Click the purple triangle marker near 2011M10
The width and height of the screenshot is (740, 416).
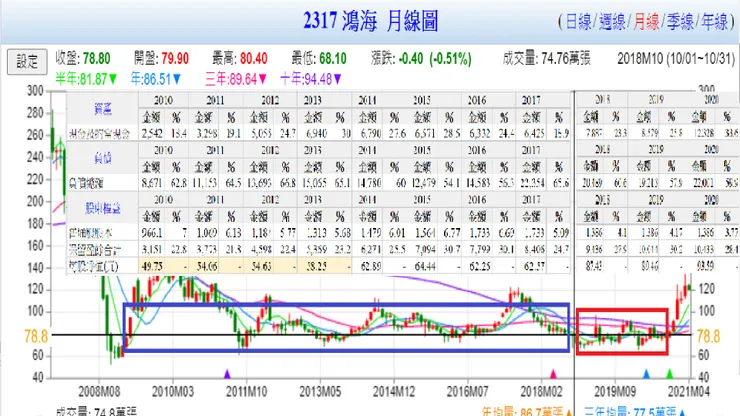(x=227, y=374)
